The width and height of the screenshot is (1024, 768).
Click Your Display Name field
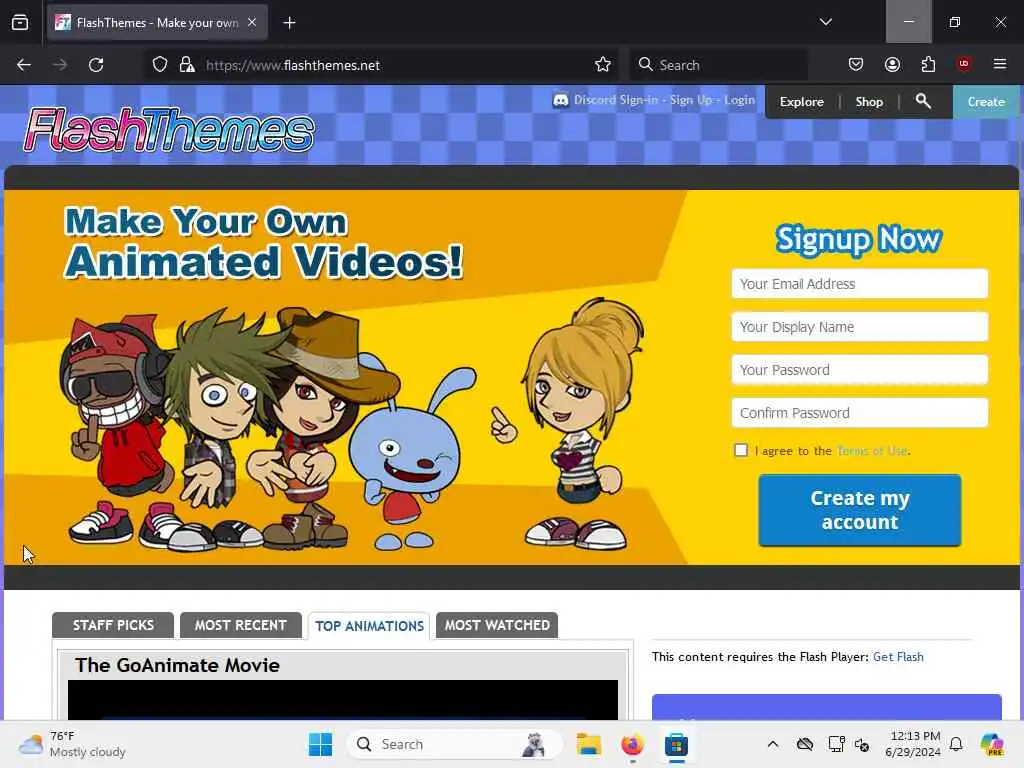tap(859, 327)
